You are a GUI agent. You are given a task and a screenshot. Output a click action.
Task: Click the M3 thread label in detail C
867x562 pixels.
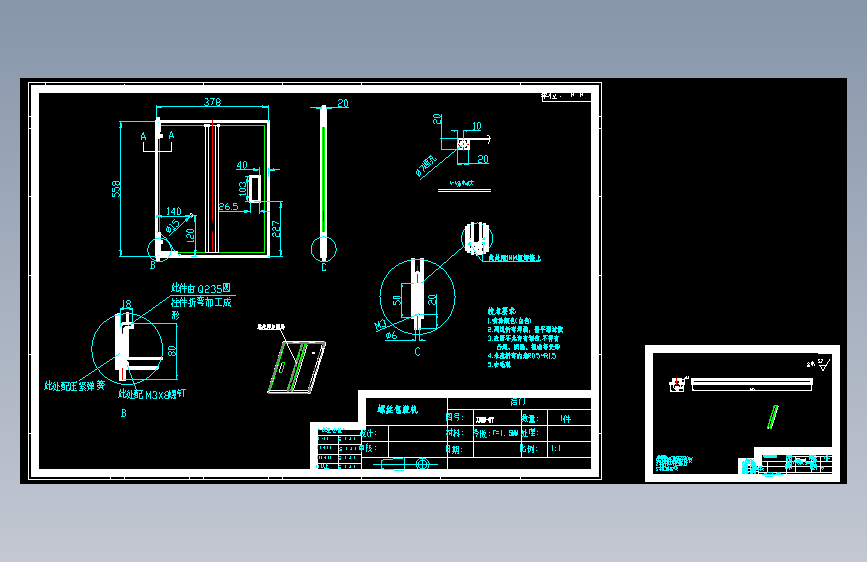tap(381, 325)
